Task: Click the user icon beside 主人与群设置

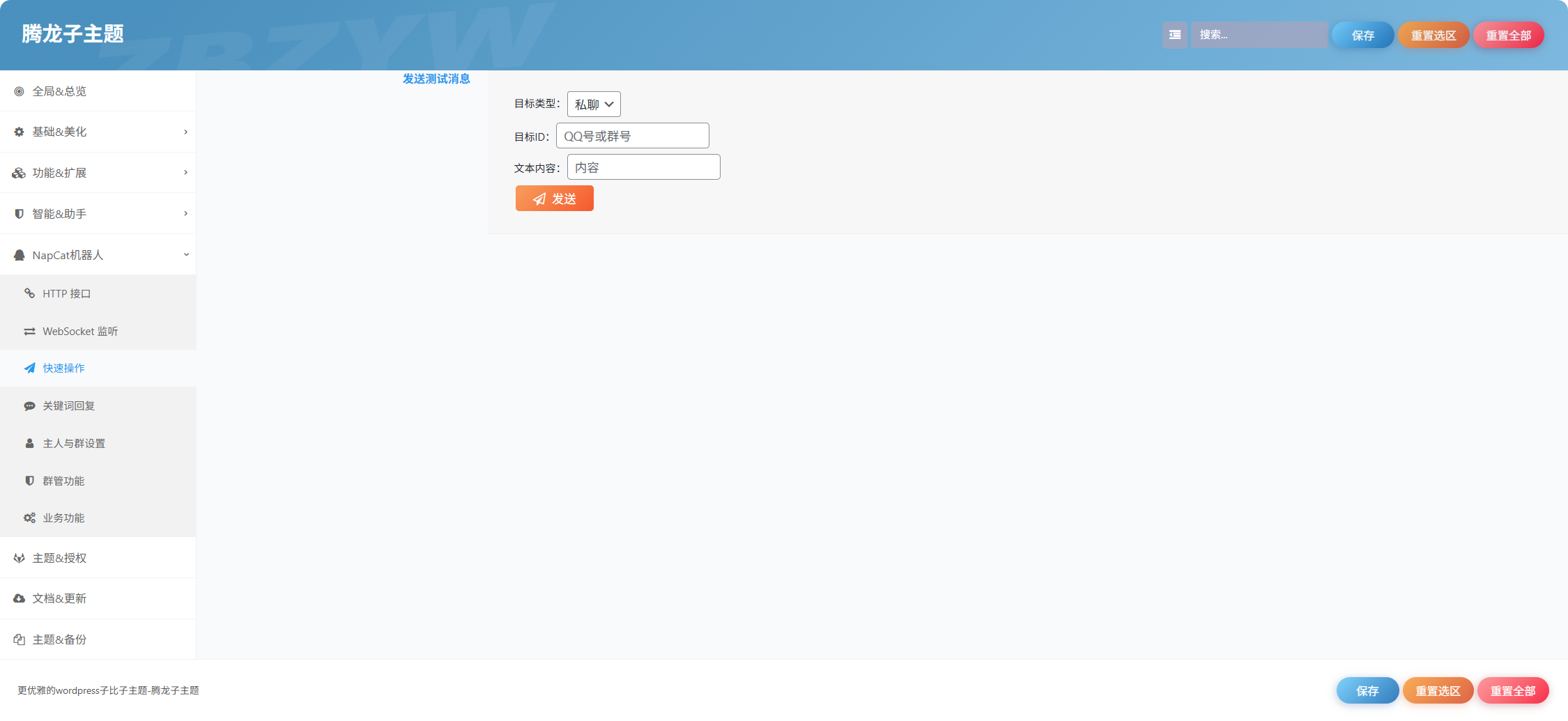Action: 29,444
